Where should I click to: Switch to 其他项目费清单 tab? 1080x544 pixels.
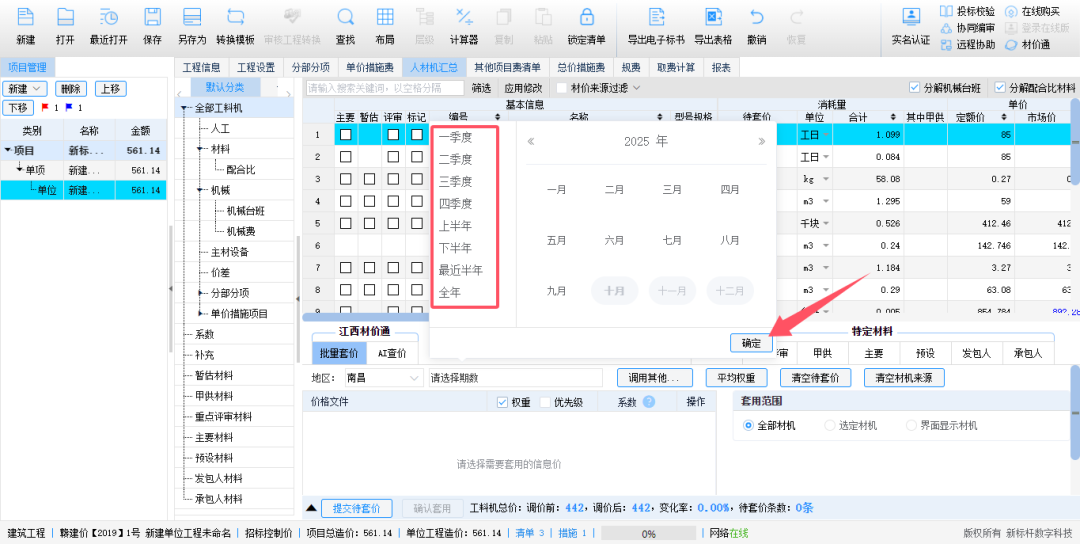tap(507, 67)
